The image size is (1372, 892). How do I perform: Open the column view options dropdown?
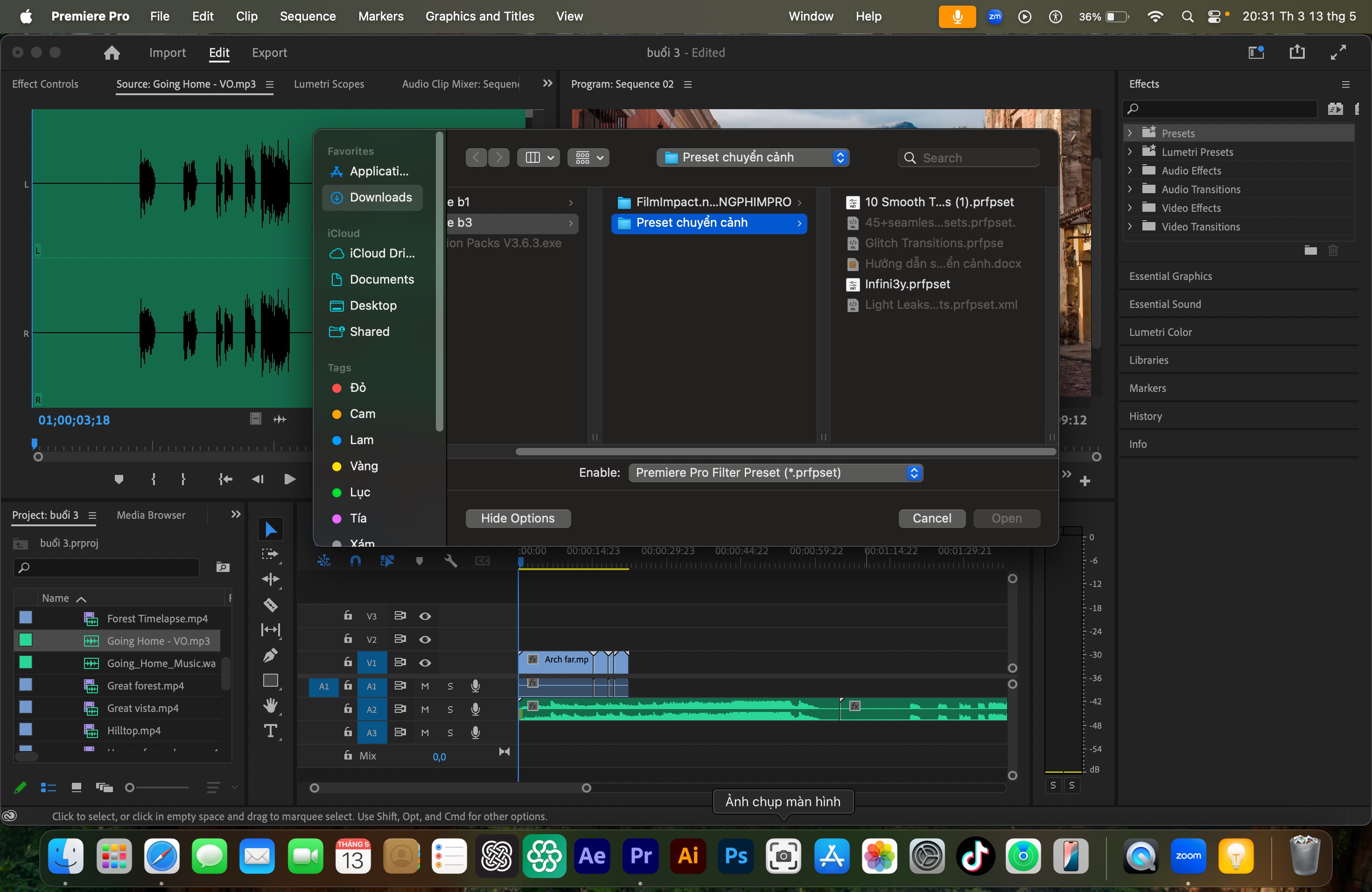click(x=539, y=157)
